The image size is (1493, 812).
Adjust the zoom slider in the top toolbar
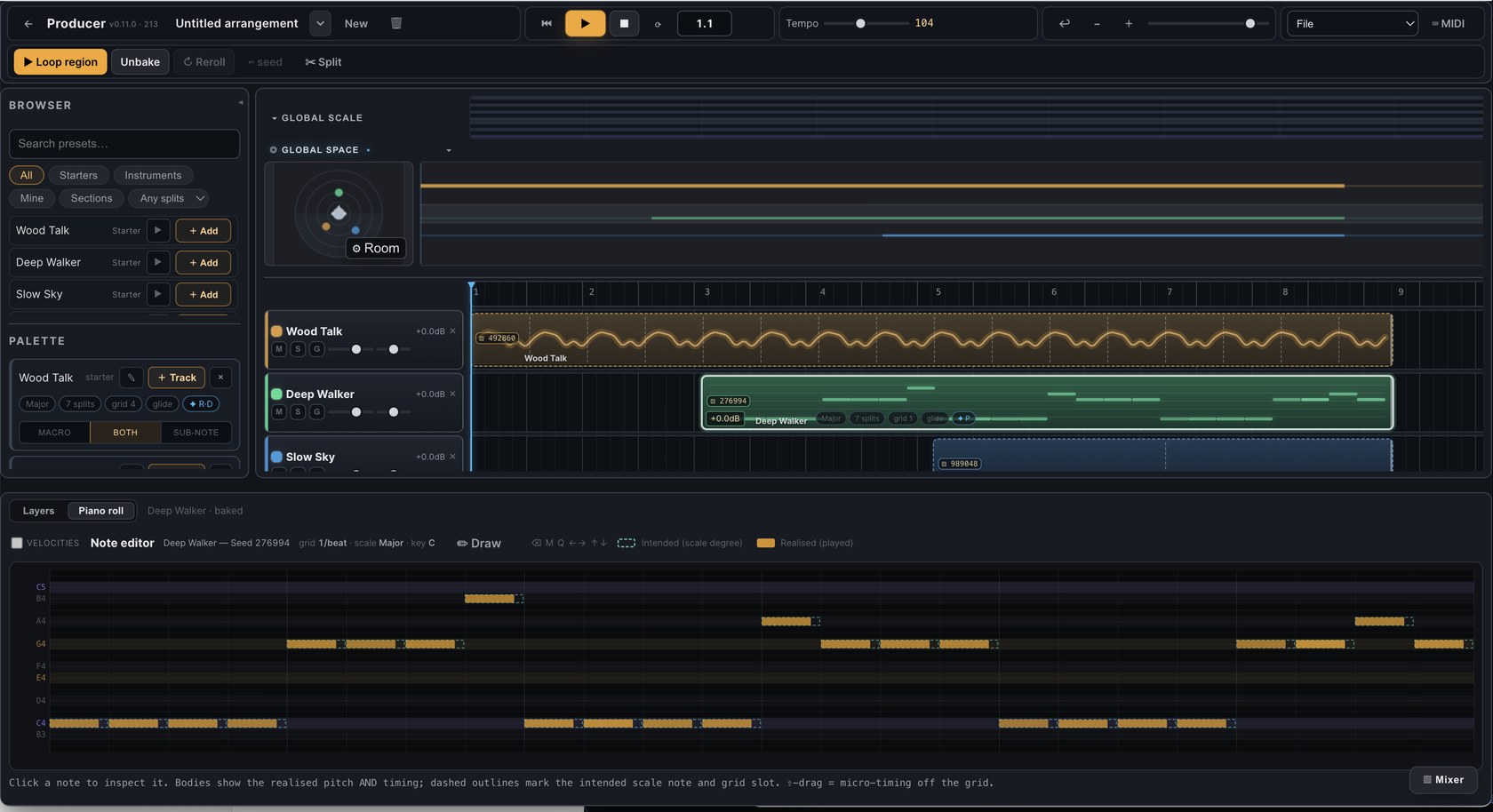pos(1202,24)
